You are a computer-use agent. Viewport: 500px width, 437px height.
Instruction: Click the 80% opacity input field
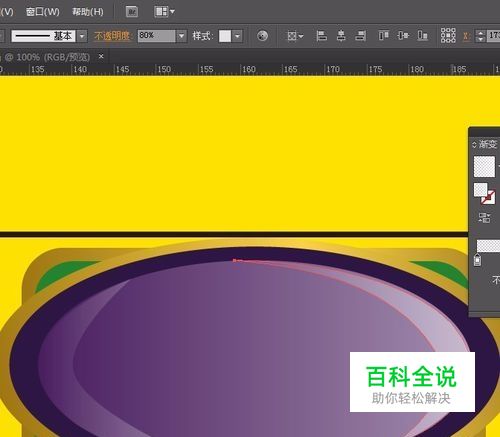click(156, 36)
